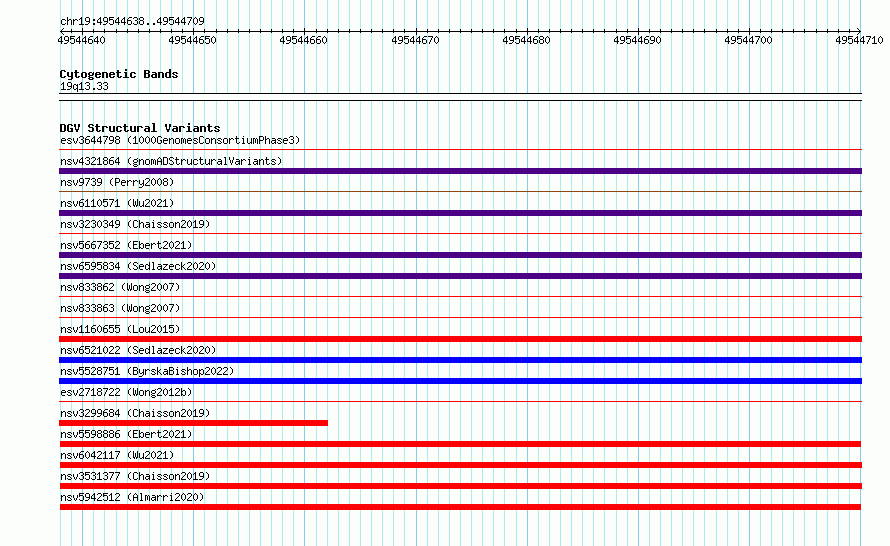Click the red bar under nsv5942512
Image resolution: width=890 pixels, height=546 pixels.
click(x=460, y=507)
